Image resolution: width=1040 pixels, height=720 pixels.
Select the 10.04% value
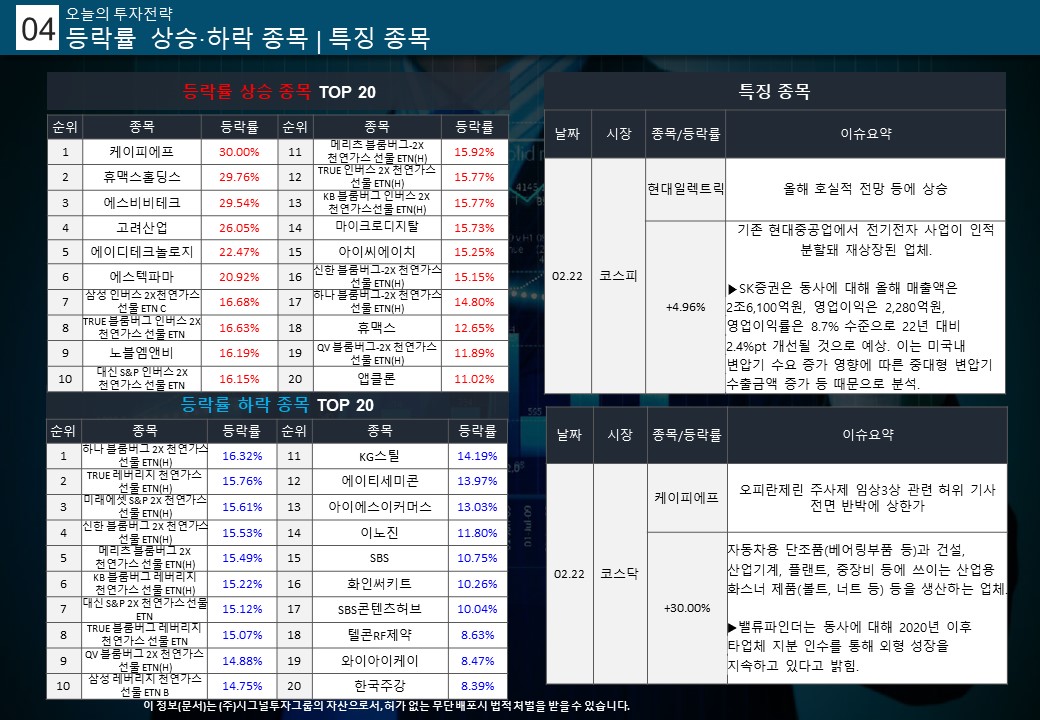(x=477, y=609)
